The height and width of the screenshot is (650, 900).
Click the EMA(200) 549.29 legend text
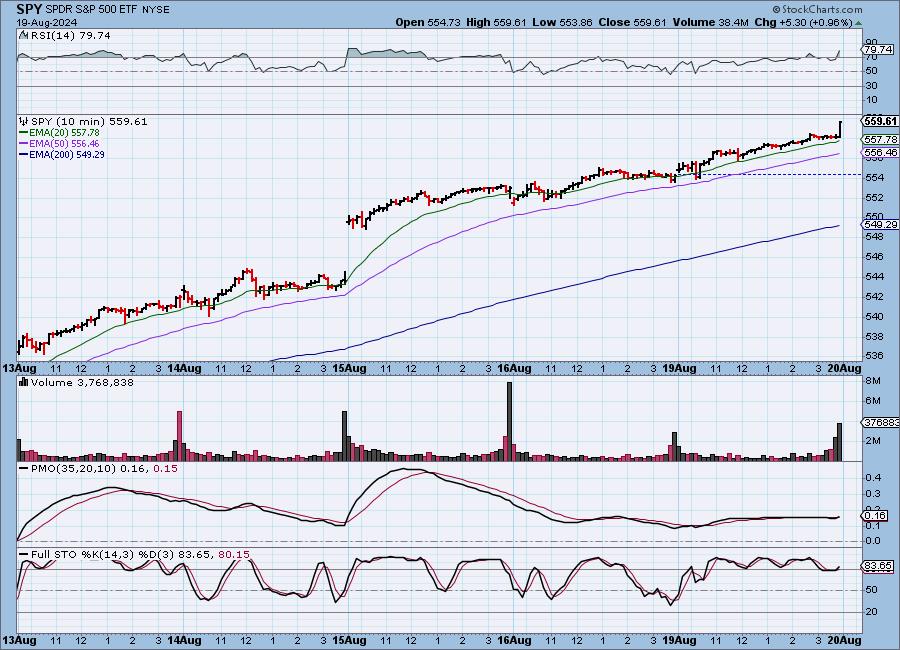67,154
